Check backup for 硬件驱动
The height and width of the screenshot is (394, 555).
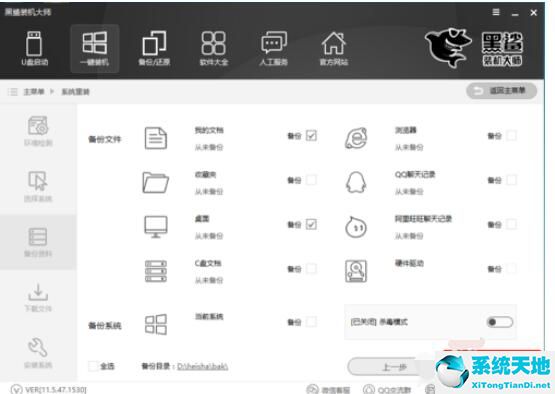(x=511, y=269)
